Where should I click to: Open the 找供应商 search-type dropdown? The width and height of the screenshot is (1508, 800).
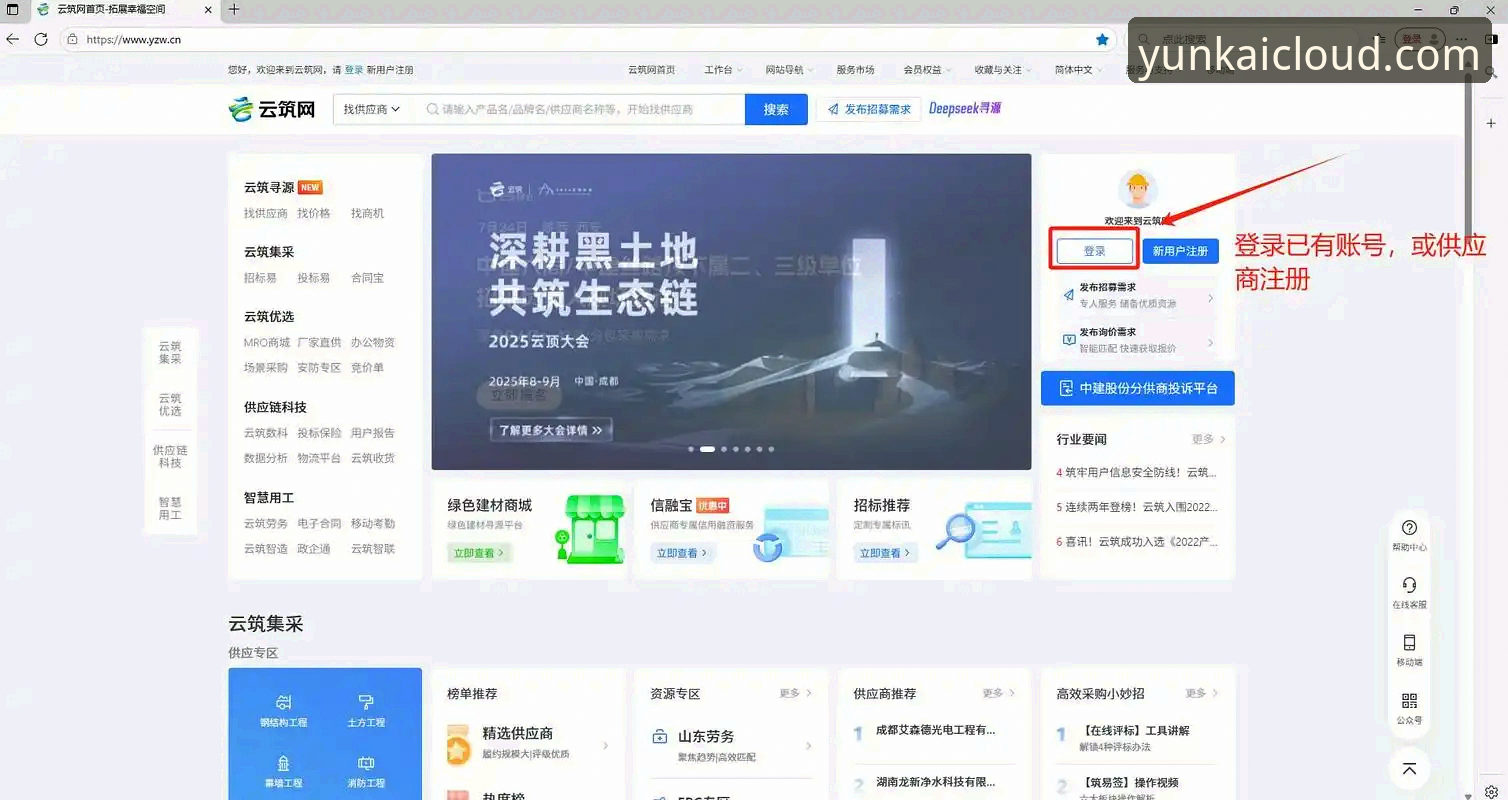[x=371, y=109]
